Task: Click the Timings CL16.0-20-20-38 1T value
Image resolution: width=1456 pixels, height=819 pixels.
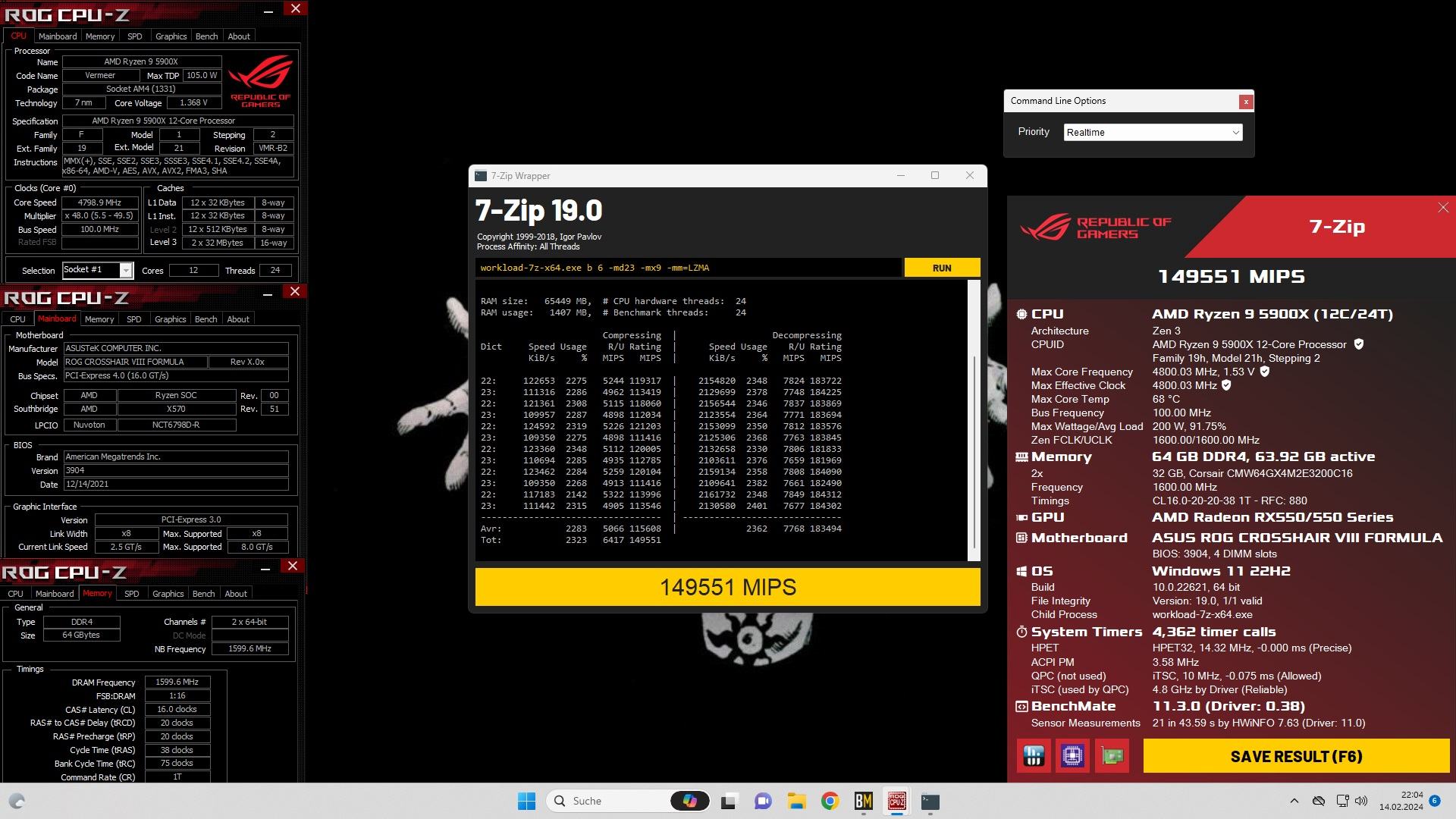Action: click(1229, 501)
